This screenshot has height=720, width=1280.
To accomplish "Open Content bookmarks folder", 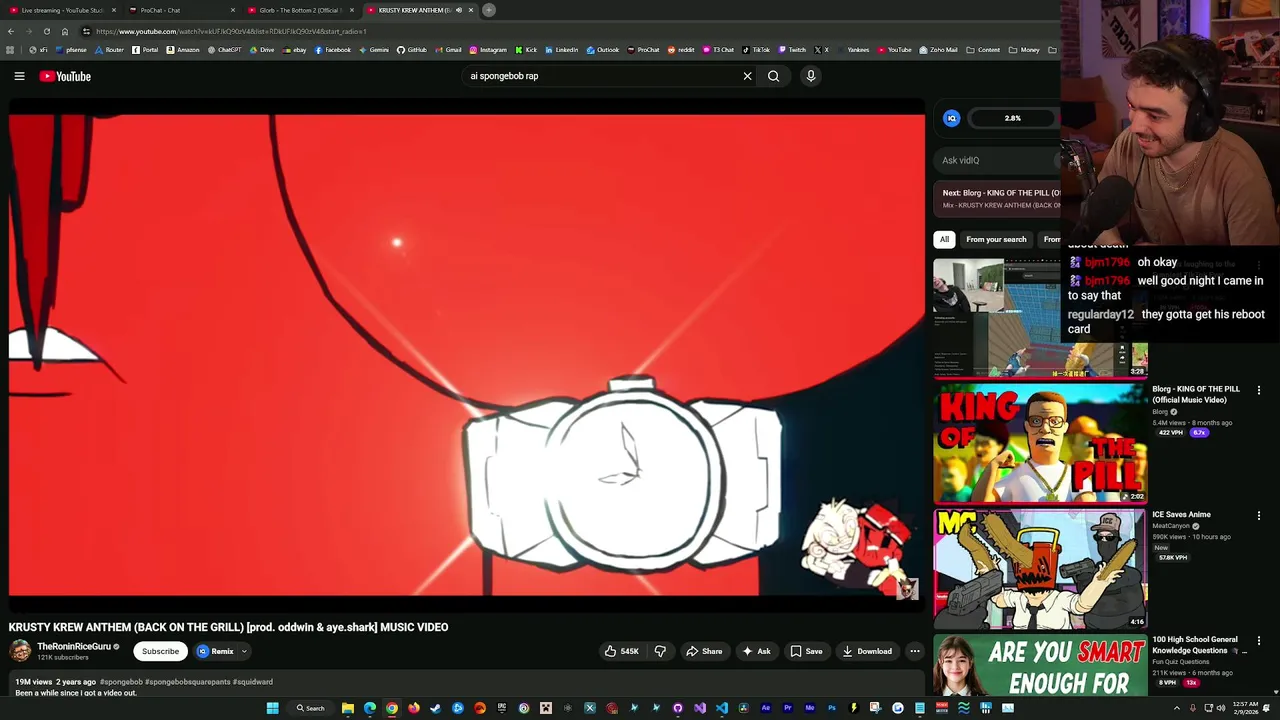I will click(x=983, y=50).
